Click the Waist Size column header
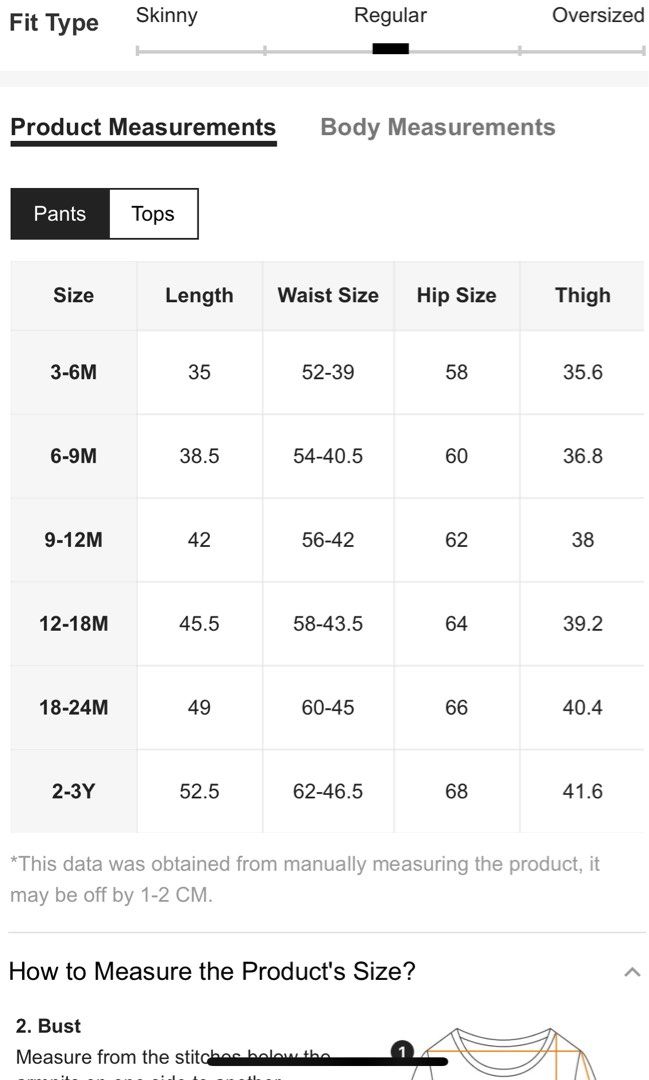Image resolution: width=649 pixels, height=1080 pixels. pos(328,295)
